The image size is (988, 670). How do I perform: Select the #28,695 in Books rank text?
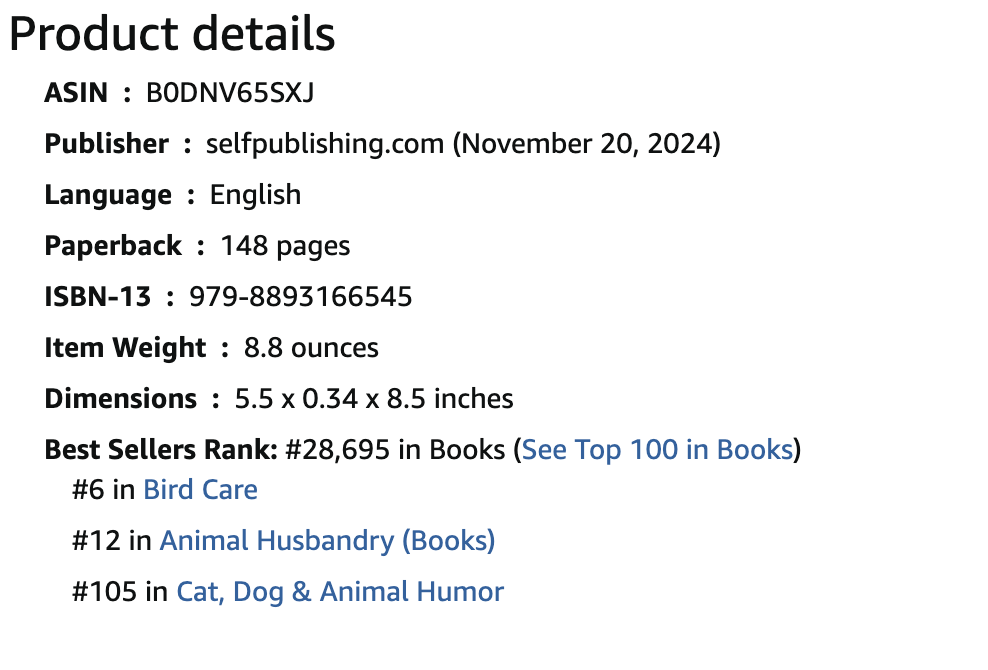[394, 450]
